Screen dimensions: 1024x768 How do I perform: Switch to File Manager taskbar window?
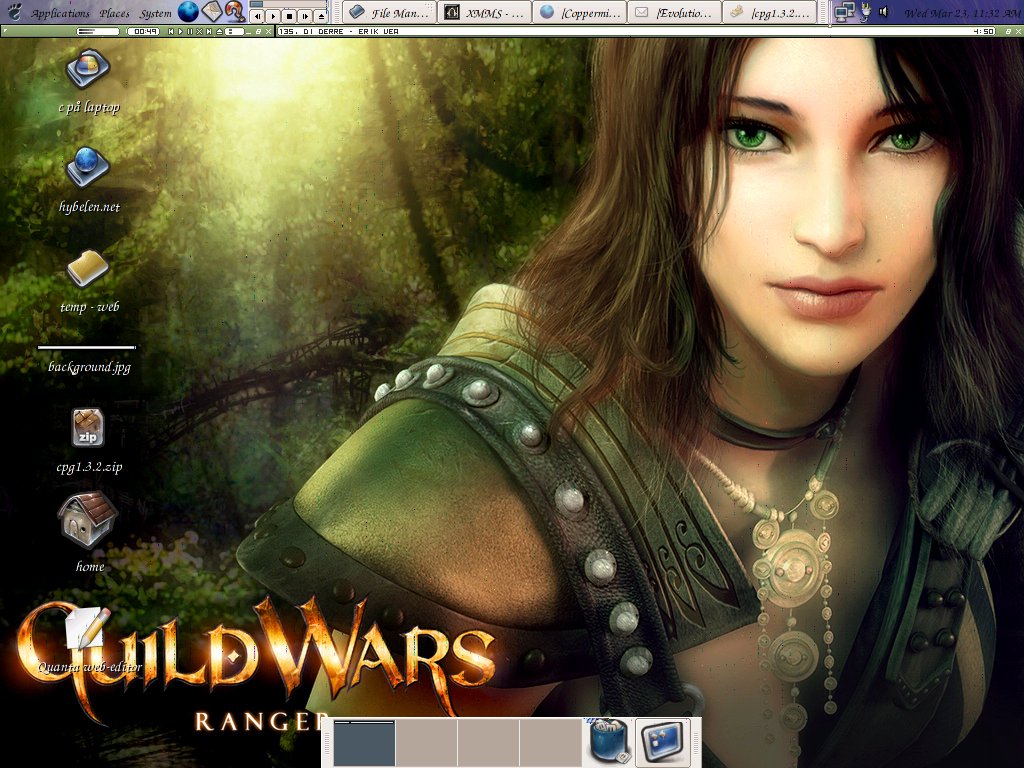pyautogui.click(x=389, y=12)
